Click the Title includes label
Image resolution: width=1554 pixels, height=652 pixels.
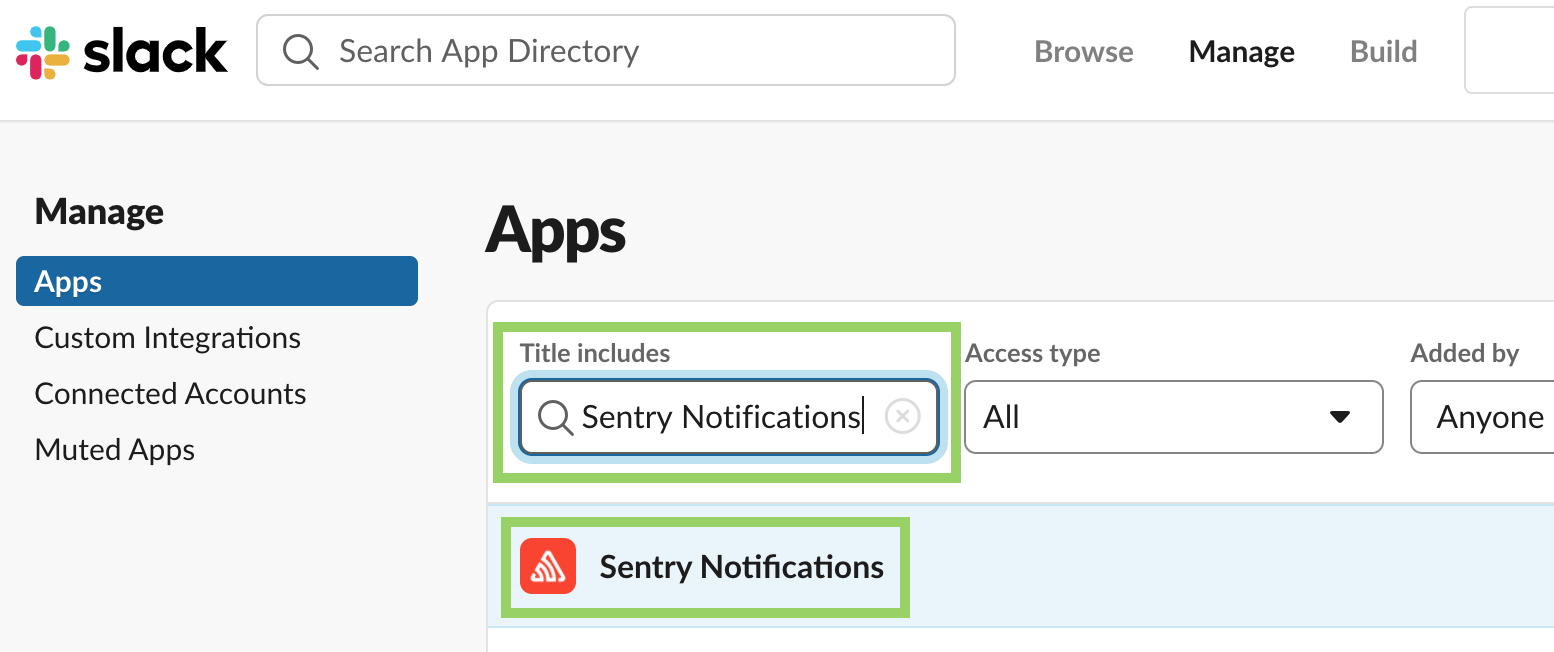click(x=595, y=353)
